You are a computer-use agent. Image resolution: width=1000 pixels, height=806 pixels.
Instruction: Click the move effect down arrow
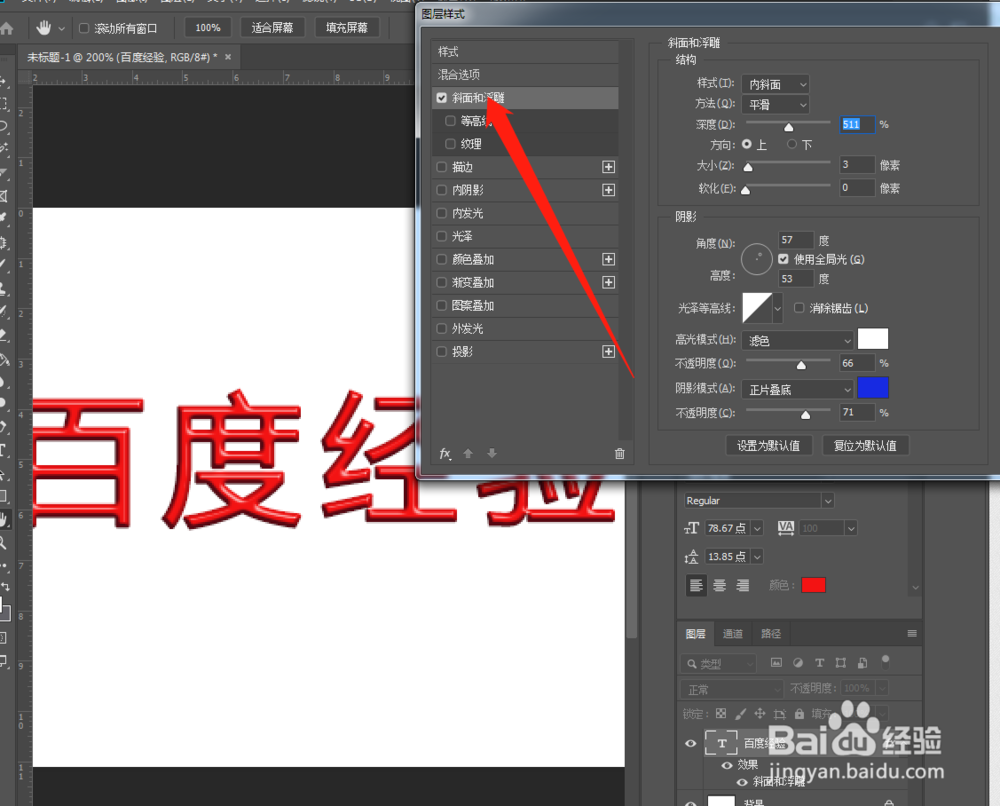(x=492, y=453)
